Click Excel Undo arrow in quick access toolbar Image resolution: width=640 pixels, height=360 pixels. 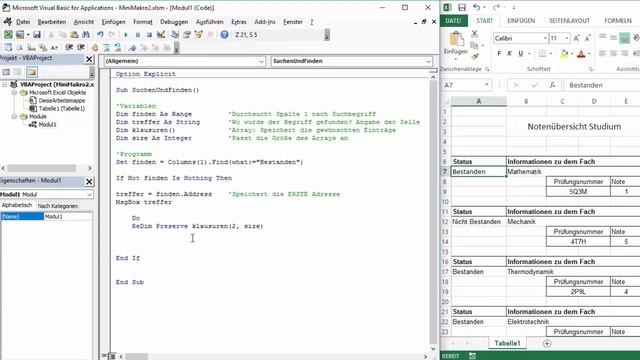point(476,7)
